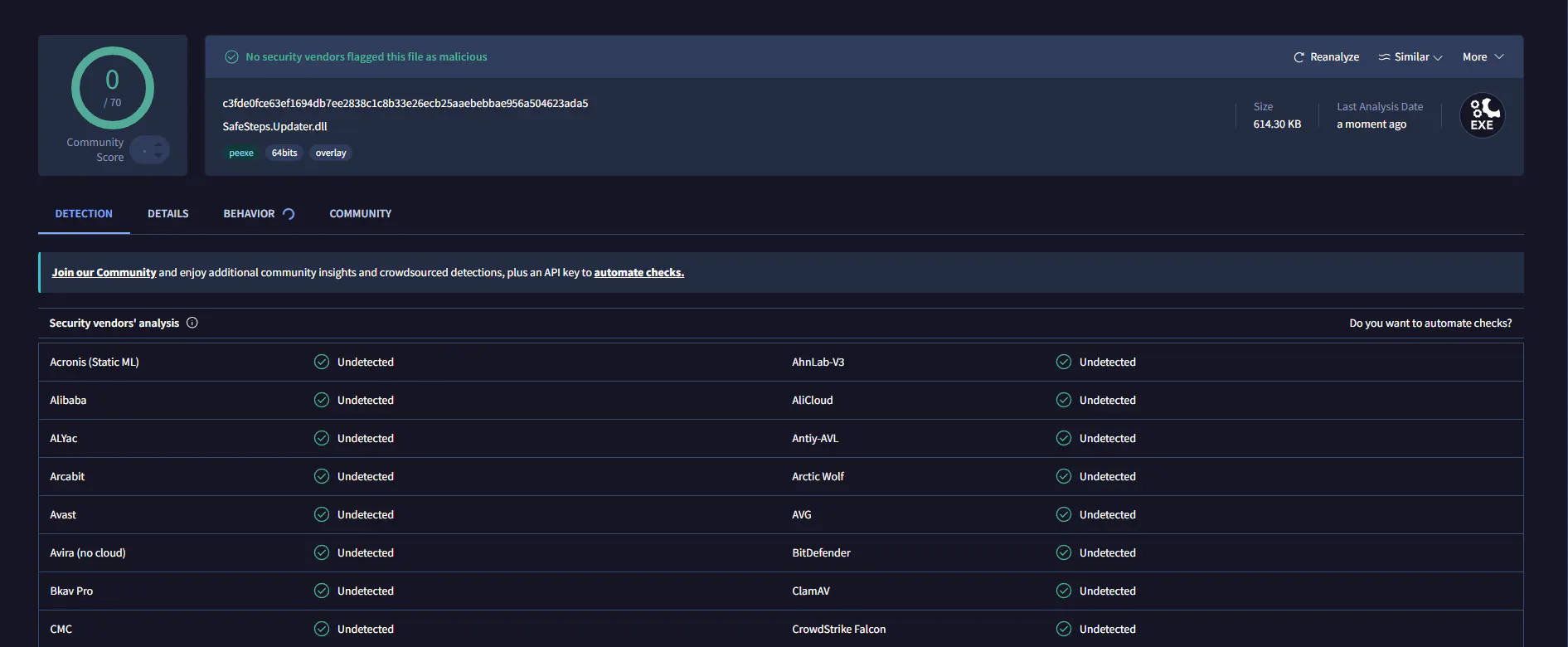This screenshot has height=647, width=1568.
Task: Click Do you want to automate checks?
Action: click(x=1430, y=323)
